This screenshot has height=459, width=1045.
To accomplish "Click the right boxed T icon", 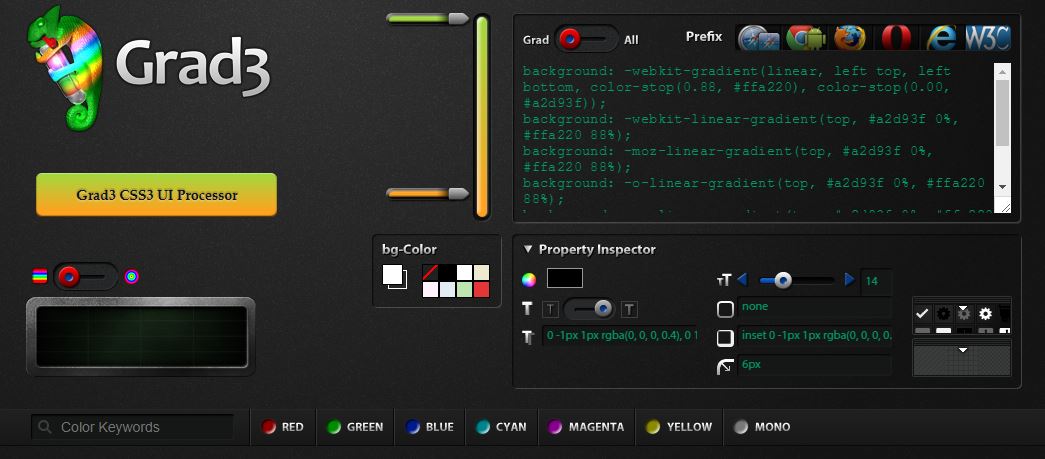I will [630, 309].
